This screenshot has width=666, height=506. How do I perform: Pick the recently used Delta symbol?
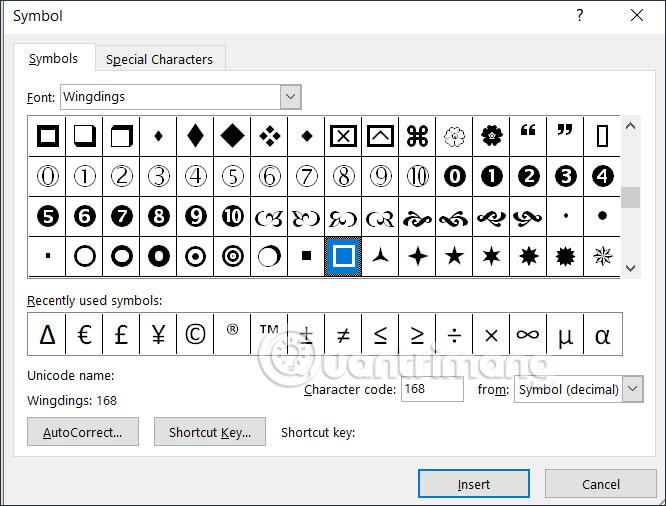point(47,334)
